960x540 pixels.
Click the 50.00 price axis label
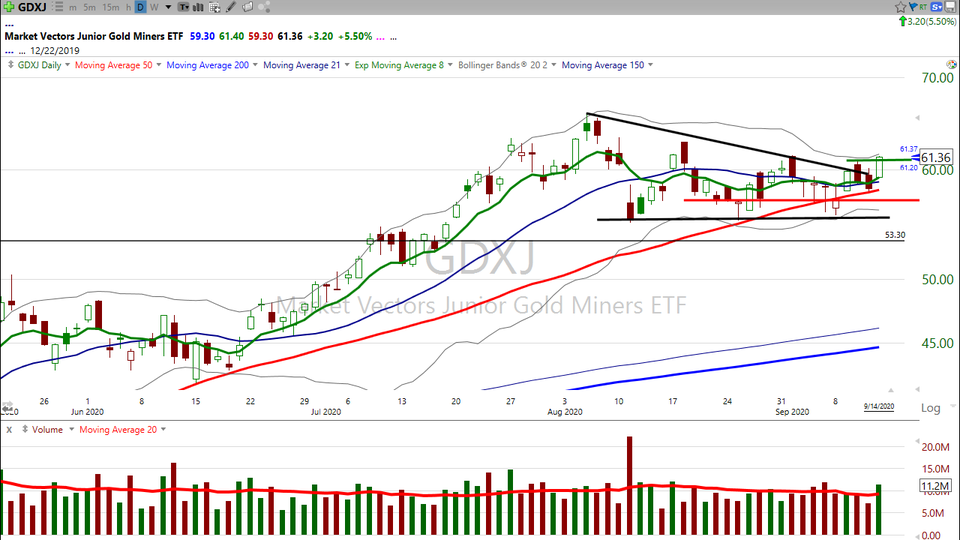[937, 279]
